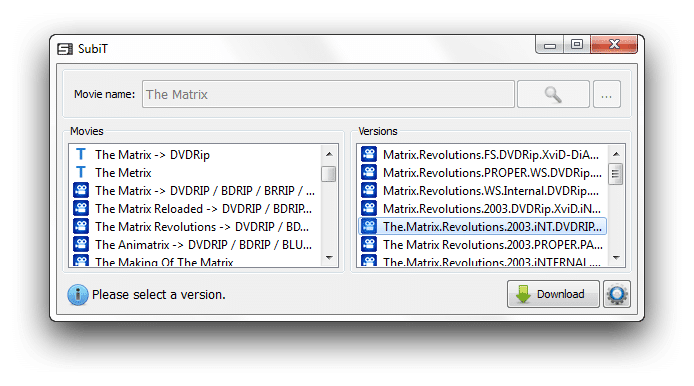This screenshot has height=386, width=694.
Task: Click the Movies list scrollbar thumb
Action: 329,174
